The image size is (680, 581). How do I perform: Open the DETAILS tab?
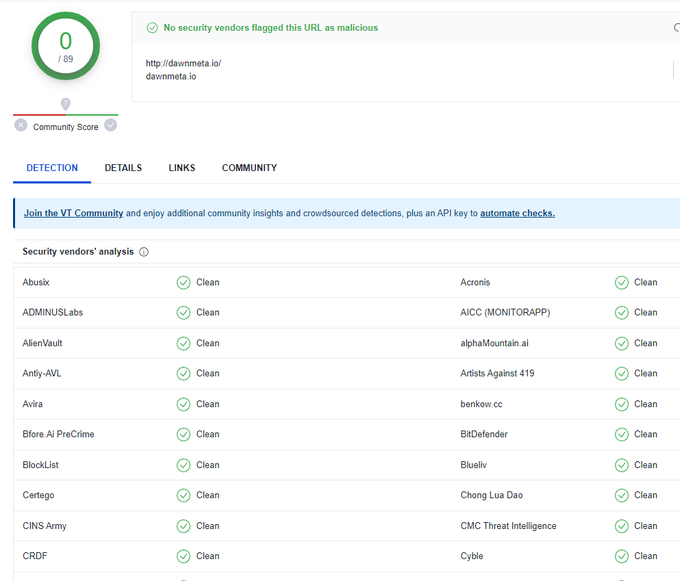tap(123, 168)
